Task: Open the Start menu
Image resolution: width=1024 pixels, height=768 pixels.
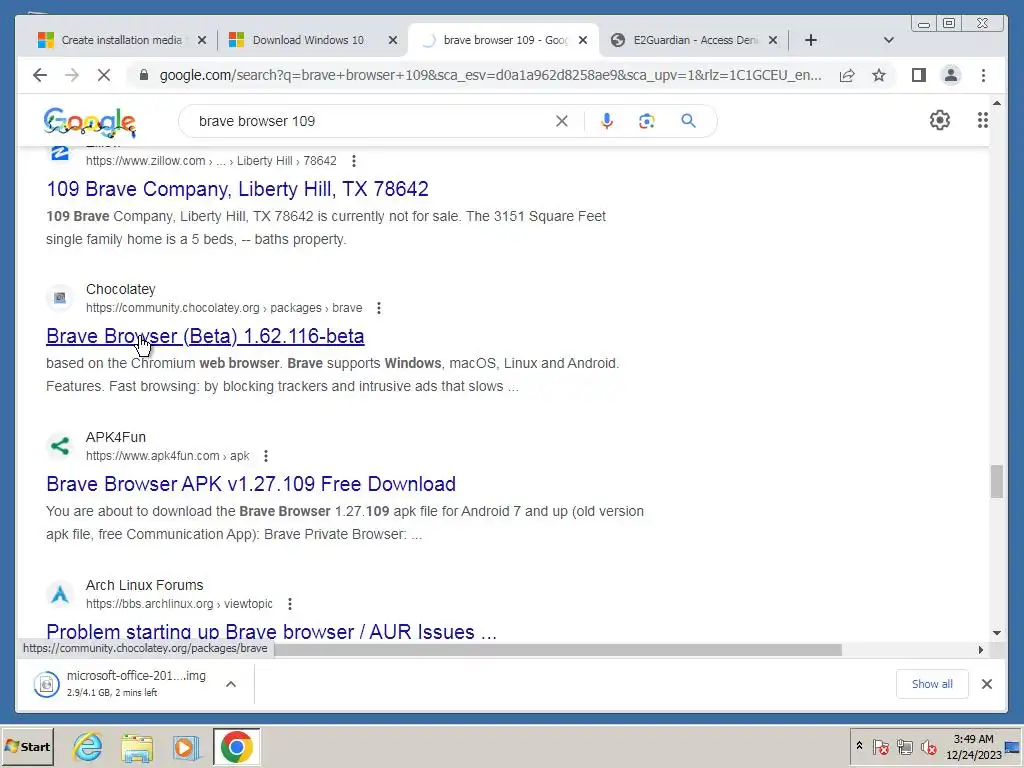Action: (27, 746)
